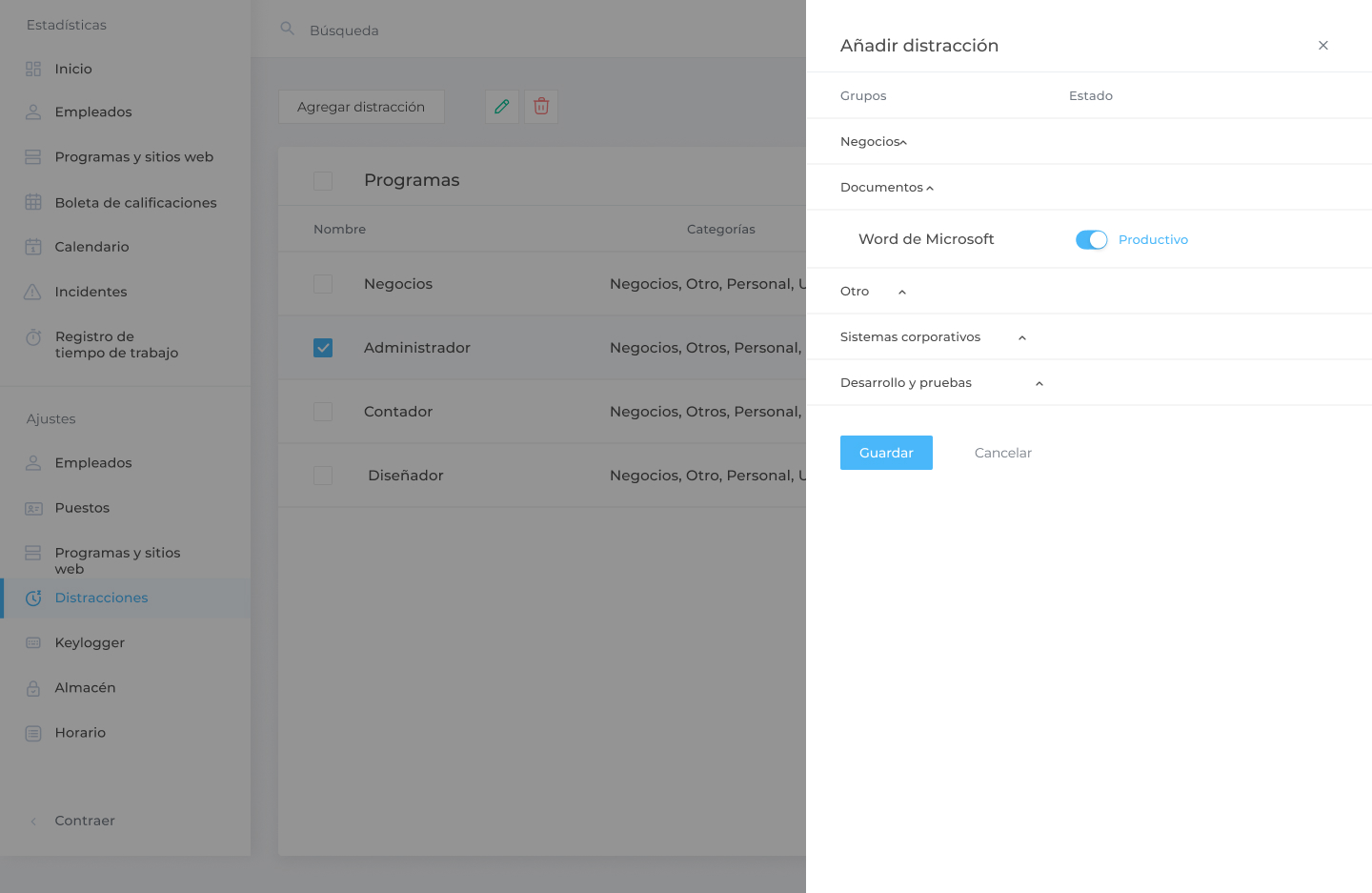1372x893 pixels.
Task: Check the Contador row checkbox
Action: click(x=323, y=412)
